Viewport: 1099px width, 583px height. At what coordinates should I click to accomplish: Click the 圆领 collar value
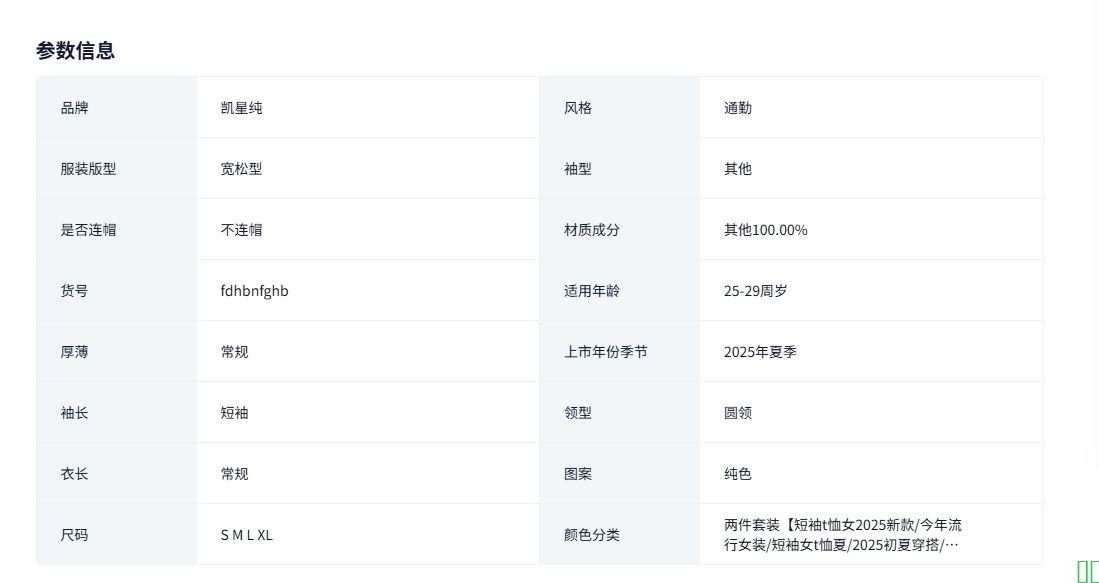[x=738, y=413]
